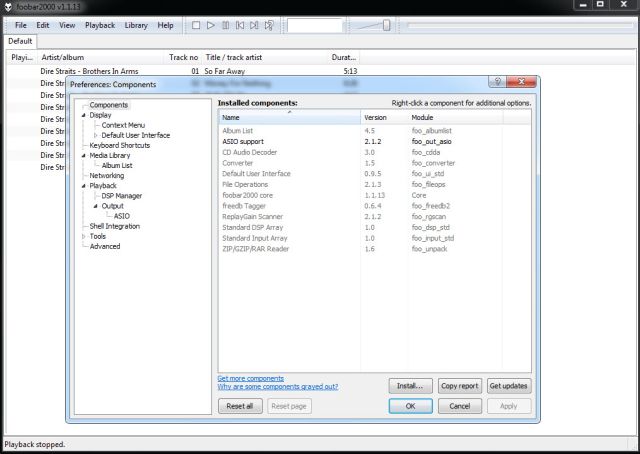Screen dimensions: 640x454
Task: Click the Get updates button
Action: pos(509,386)
